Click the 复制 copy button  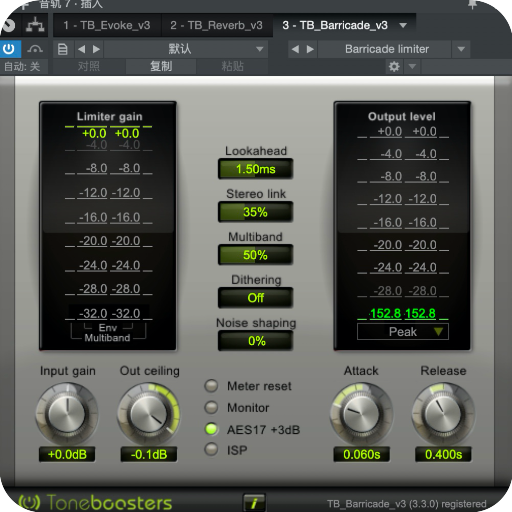click(161, 66)
